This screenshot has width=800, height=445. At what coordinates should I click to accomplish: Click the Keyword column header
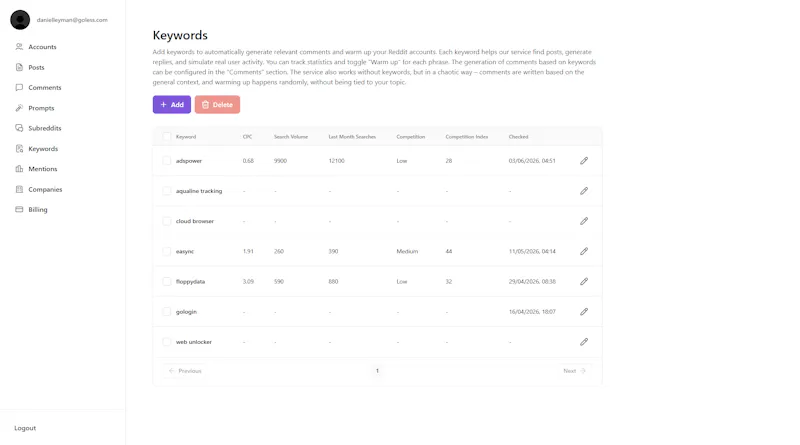pyautogui.click(x=186, y=137)
